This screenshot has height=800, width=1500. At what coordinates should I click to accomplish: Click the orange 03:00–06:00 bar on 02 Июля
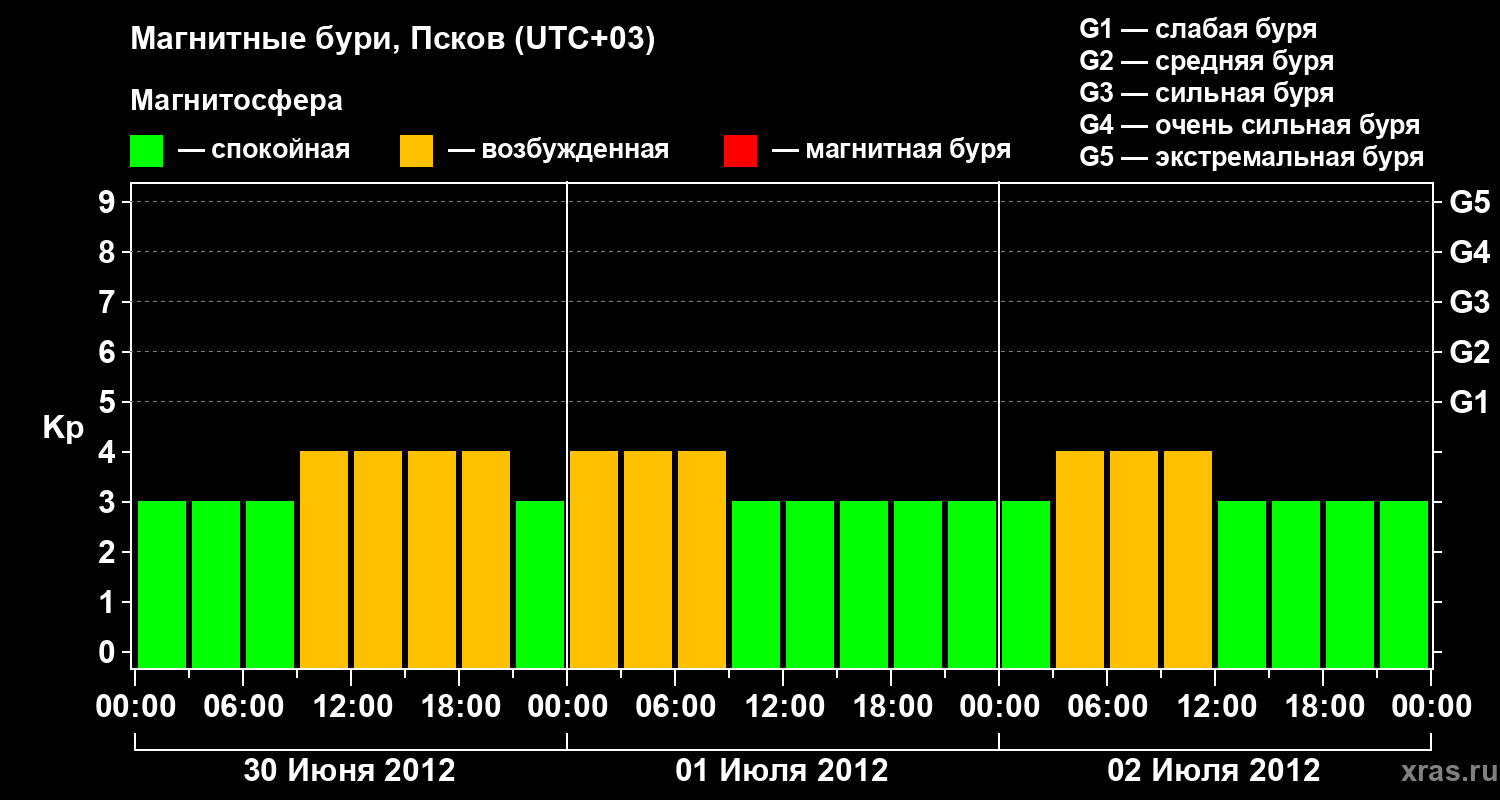click(x=1080, y=559)
